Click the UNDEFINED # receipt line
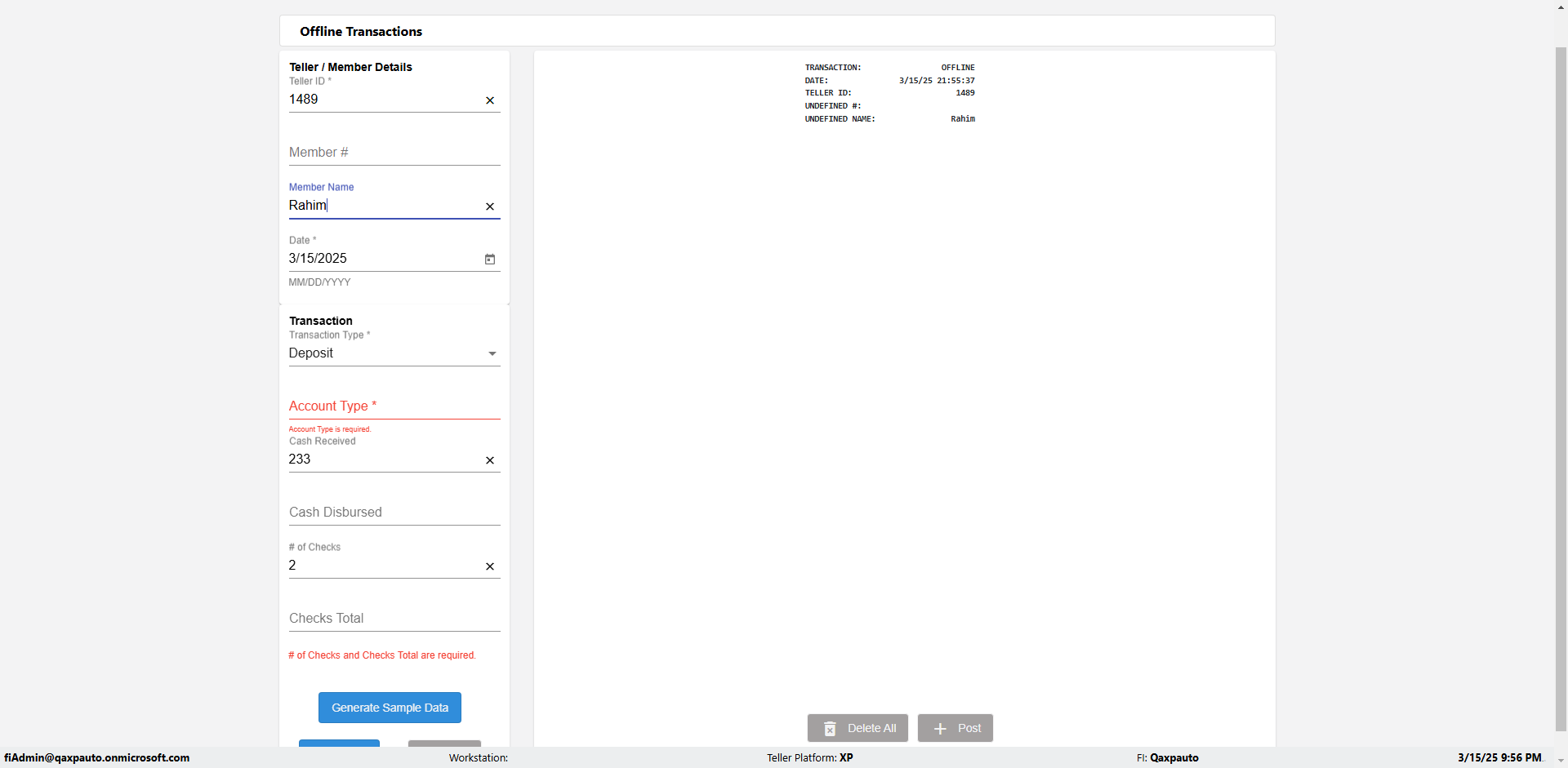Screen dimensions: 1568x768 pyautogui.click(x=833, y=106)
